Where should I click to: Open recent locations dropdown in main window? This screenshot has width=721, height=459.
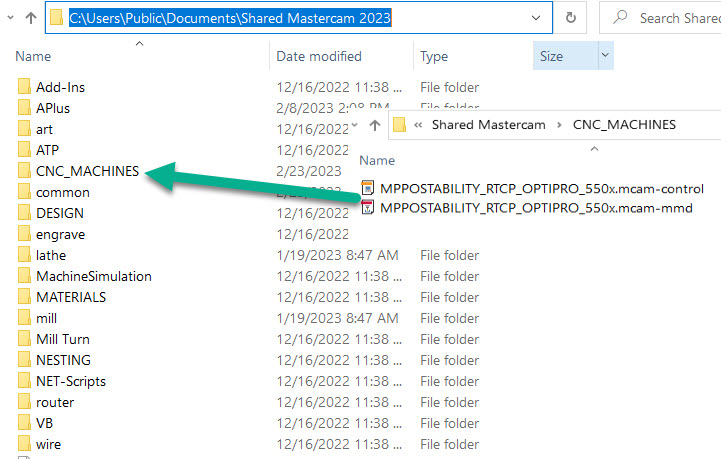(x=11, y=18)
